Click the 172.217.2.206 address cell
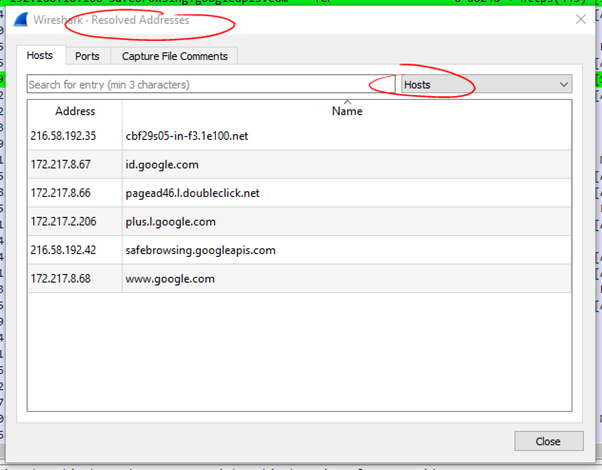The image size is (602, 470). 63,221
